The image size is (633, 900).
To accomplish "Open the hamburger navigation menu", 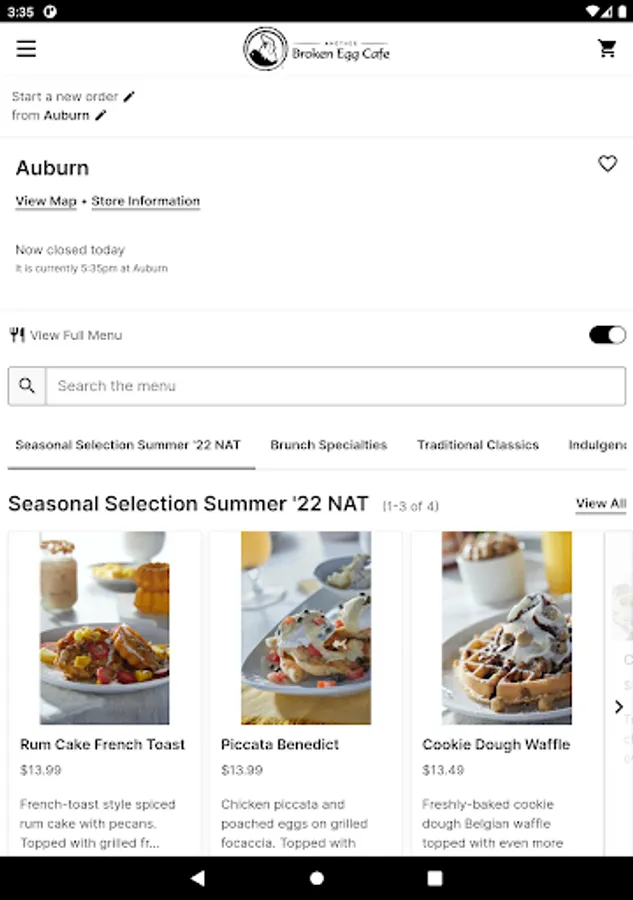I will tap(26, 49).
